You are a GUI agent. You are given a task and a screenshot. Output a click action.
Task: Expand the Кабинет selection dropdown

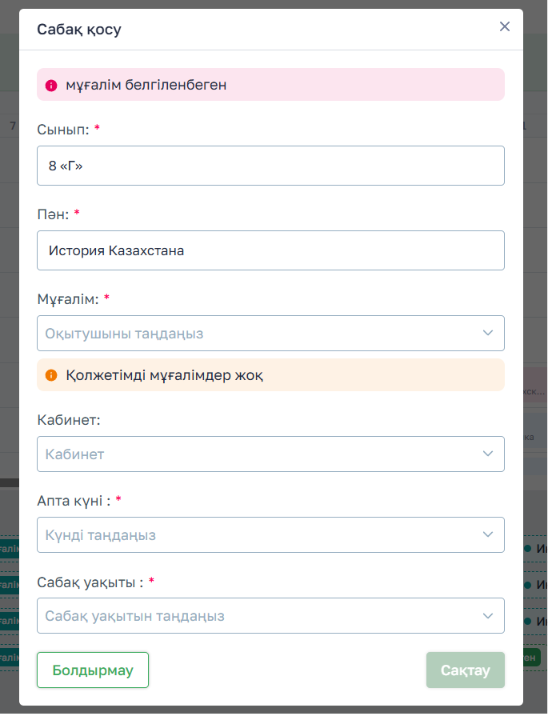[271, 454]
